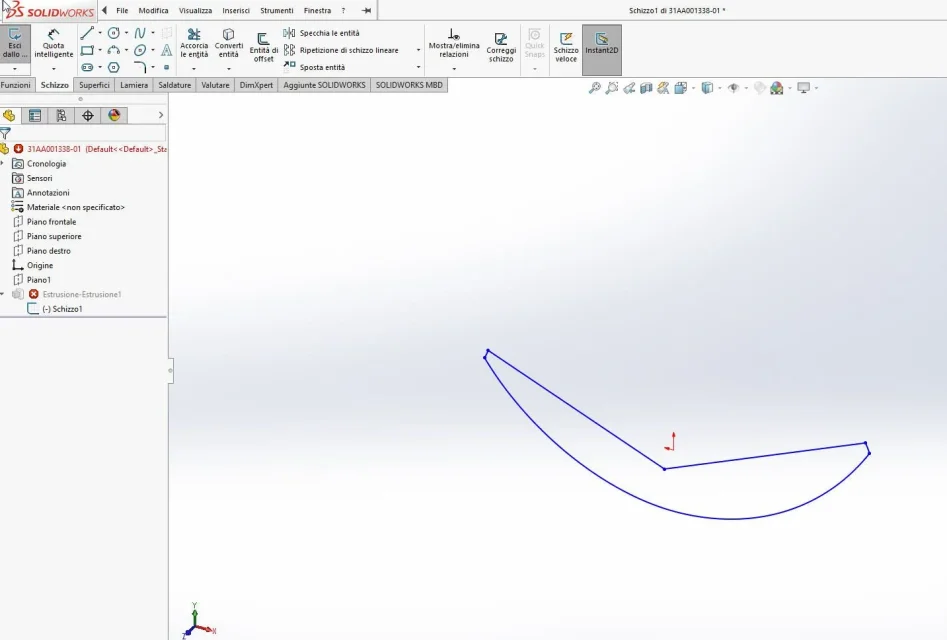
Task: Open Correggi schizzo repair tool
Action: (501, 47)
